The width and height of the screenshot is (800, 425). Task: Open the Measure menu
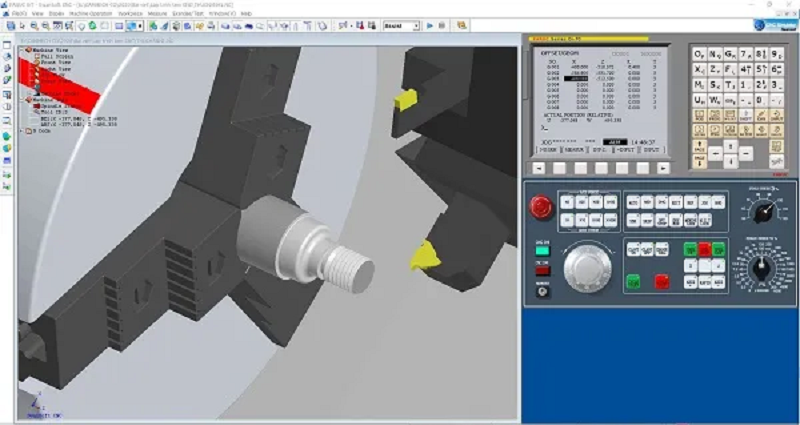point(157,13)
